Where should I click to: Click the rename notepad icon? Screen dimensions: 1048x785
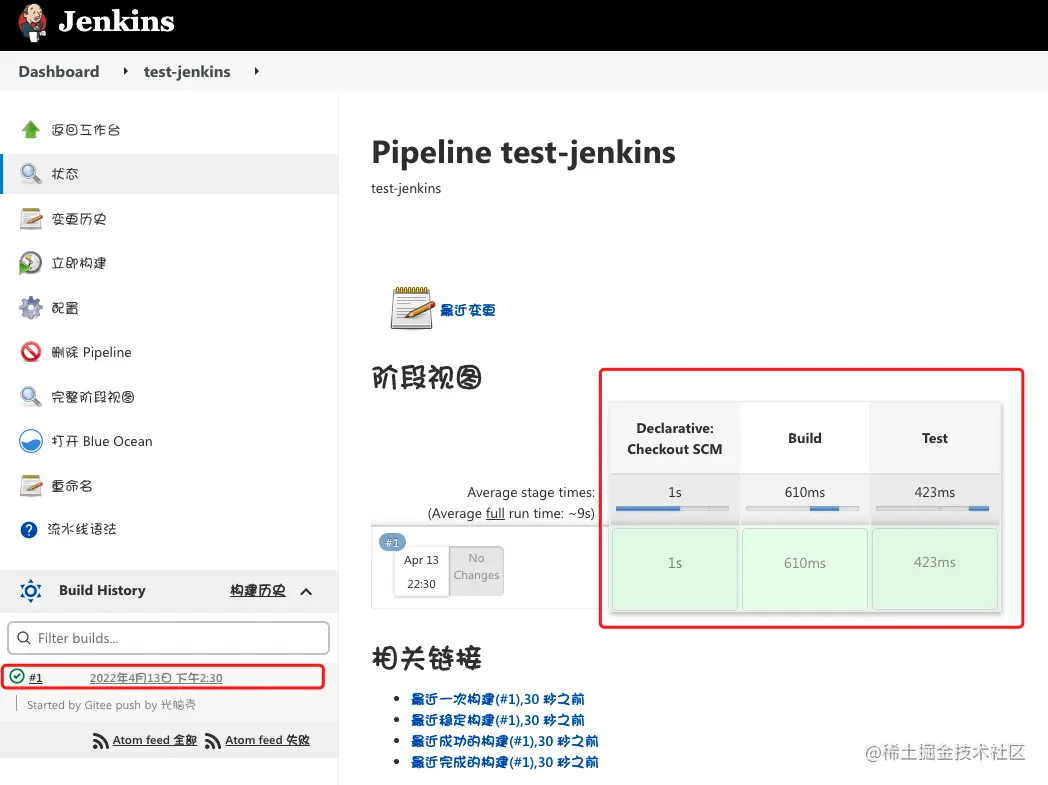pyautogui.click(x=31, y=486)
